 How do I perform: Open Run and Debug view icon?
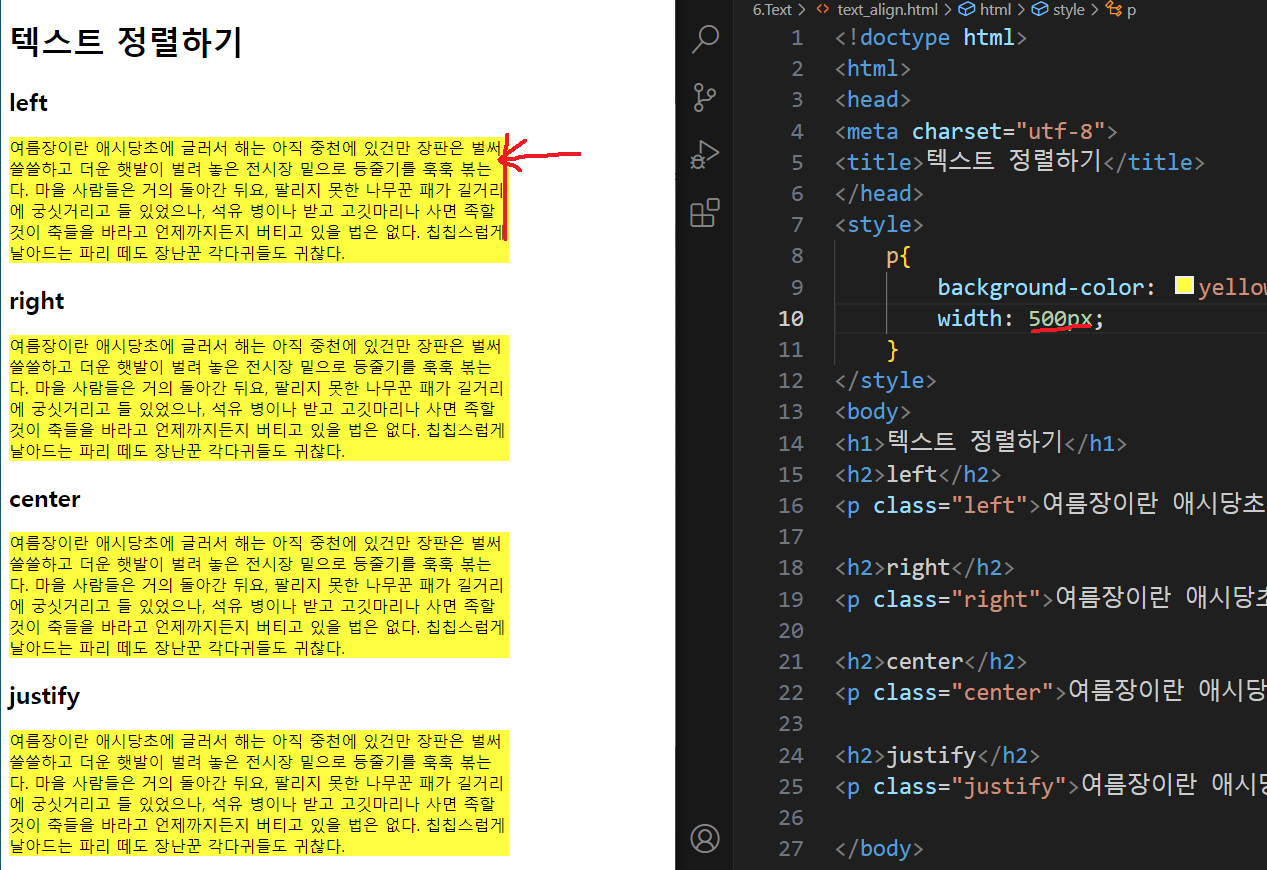(705, 155)
